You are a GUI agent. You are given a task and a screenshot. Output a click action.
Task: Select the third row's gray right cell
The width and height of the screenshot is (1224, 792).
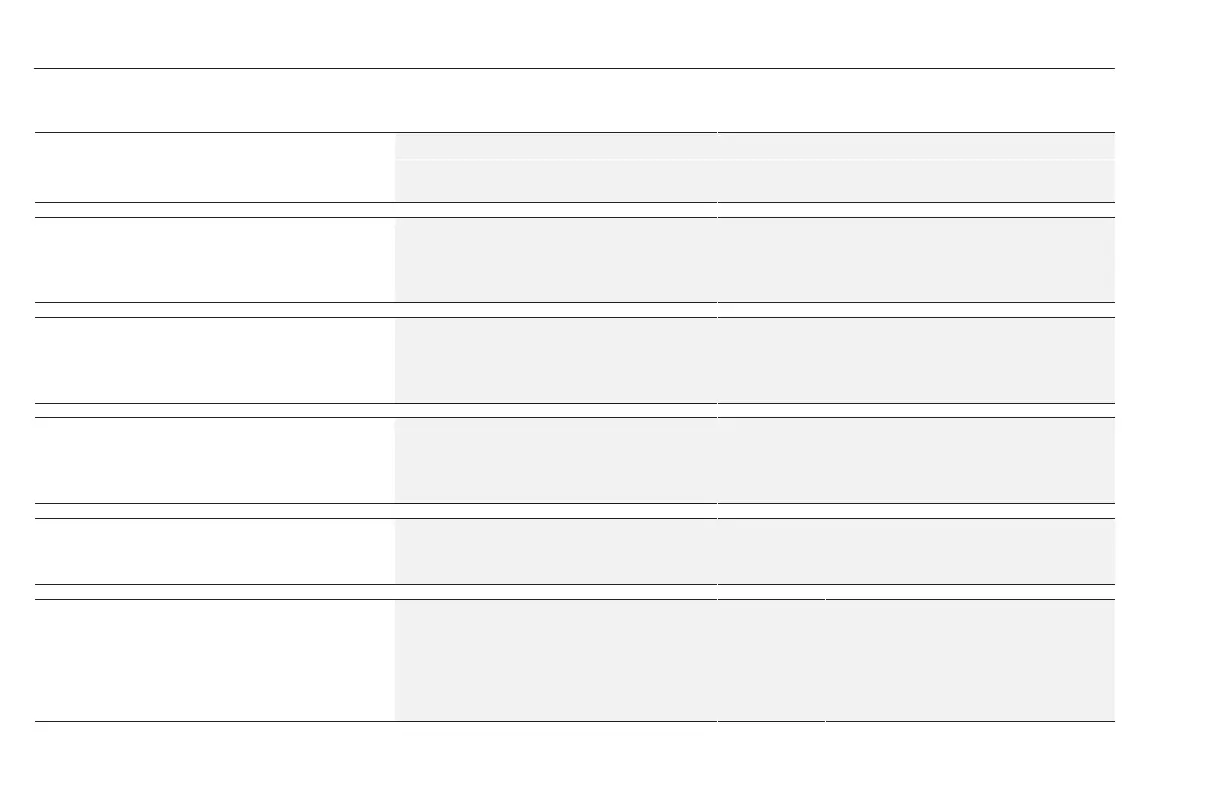[x=916, y=360]
